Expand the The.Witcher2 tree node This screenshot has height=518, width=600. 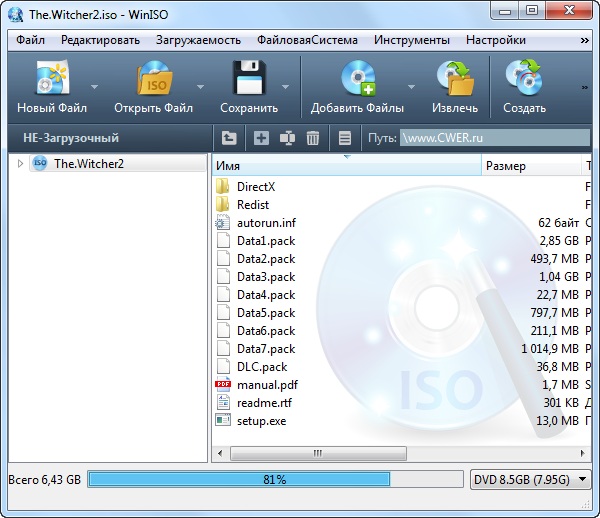click(x=19, y=164)
